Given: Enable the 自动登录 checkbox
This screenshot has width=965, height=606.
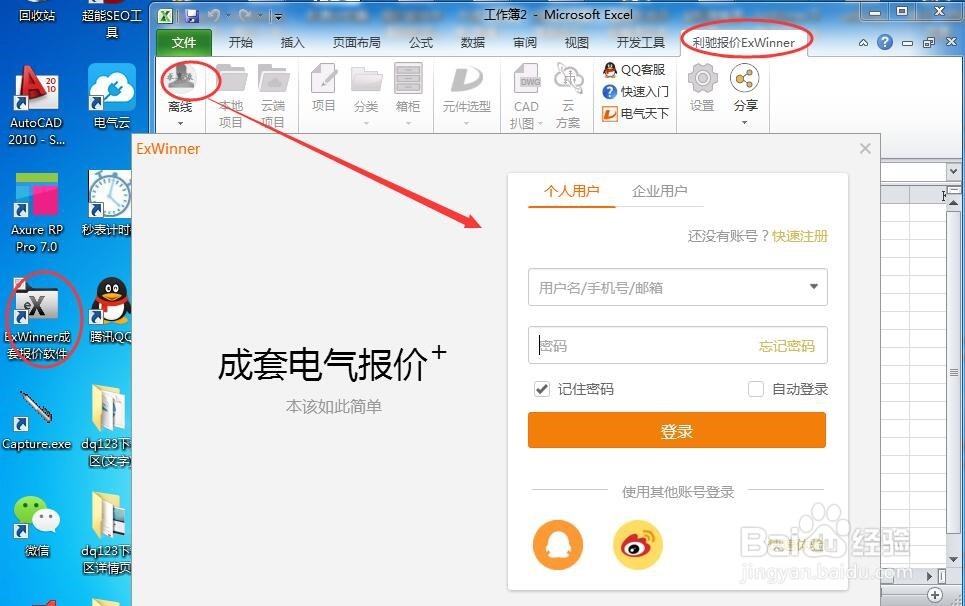Looking at the screenshot, I should click(x=756, y=389).
